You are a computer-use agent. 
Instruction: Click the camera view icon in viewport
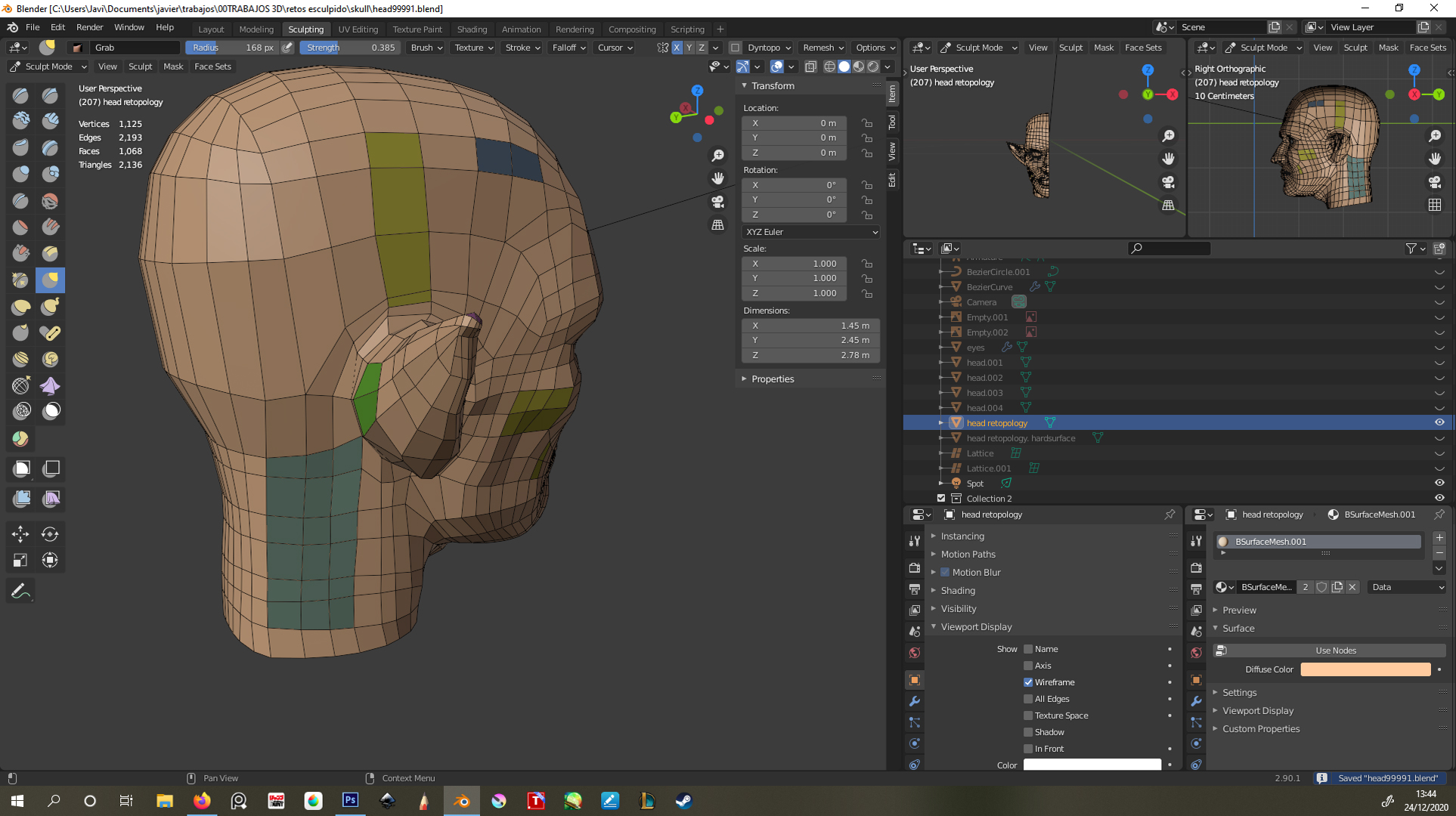717,202
